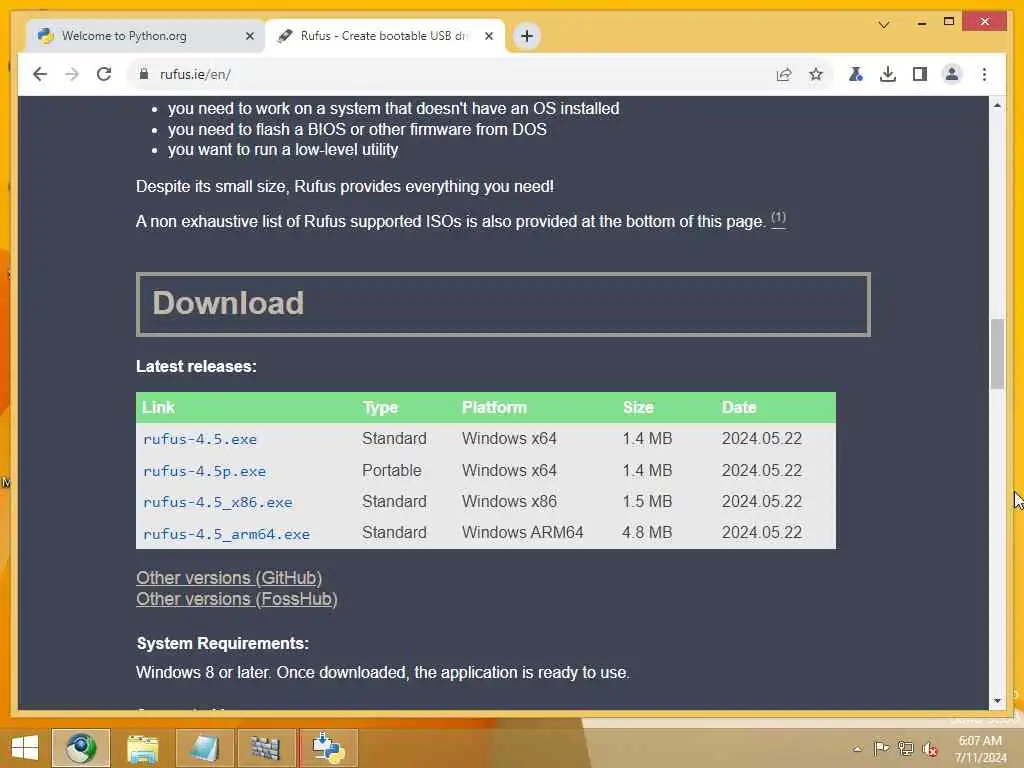Click the taskbar clock showing 6:07 AM

[x=980, y=749]
